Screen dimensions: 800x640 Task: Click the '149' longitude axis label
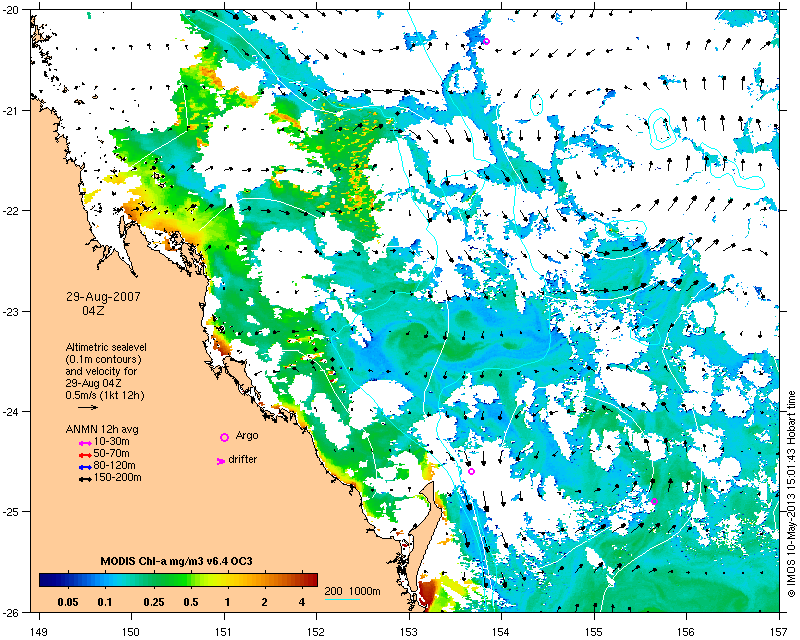tap(39, 631)
